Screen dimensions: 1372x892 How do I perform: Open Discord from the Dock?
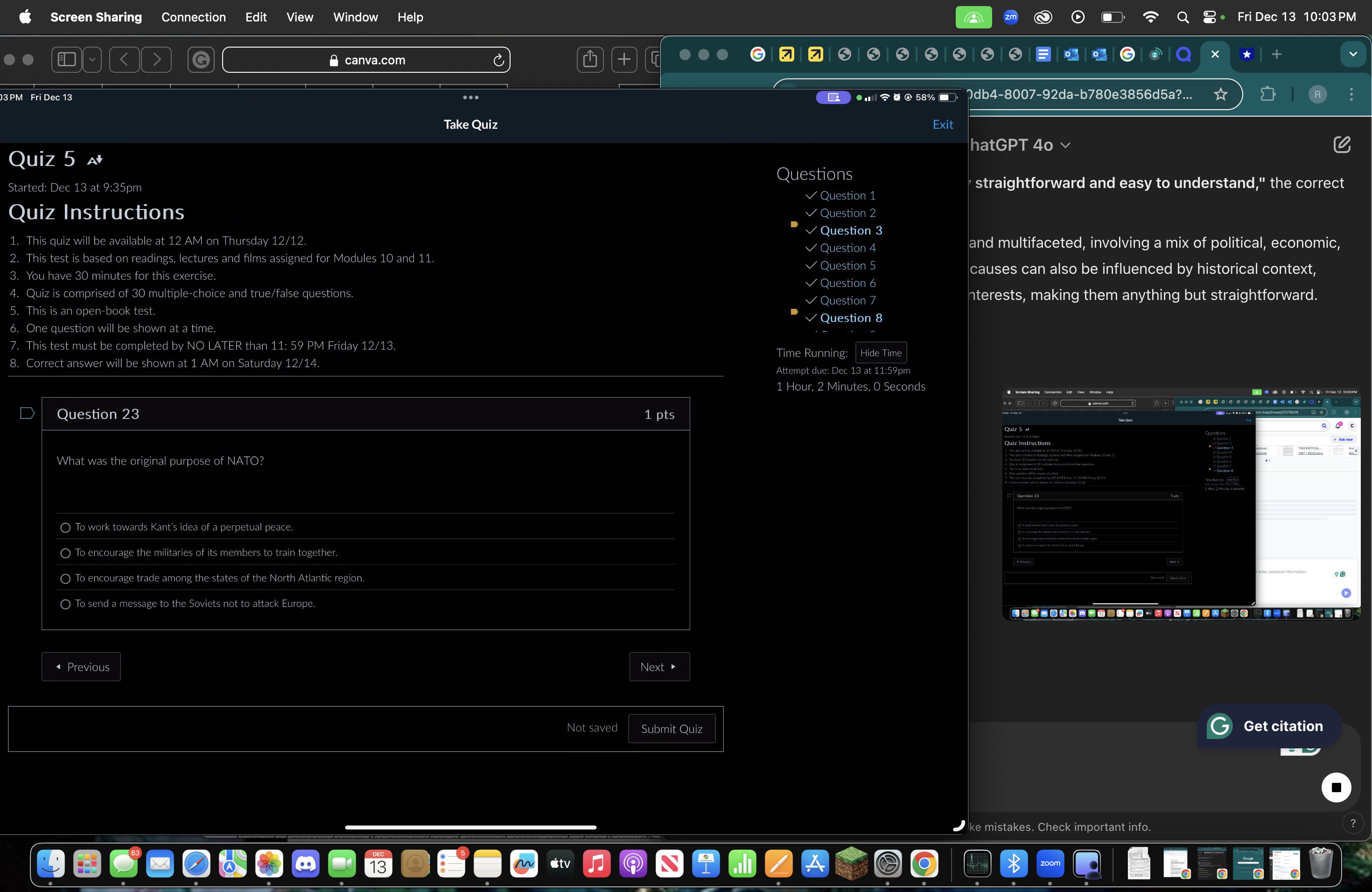[x=305, y=864]
